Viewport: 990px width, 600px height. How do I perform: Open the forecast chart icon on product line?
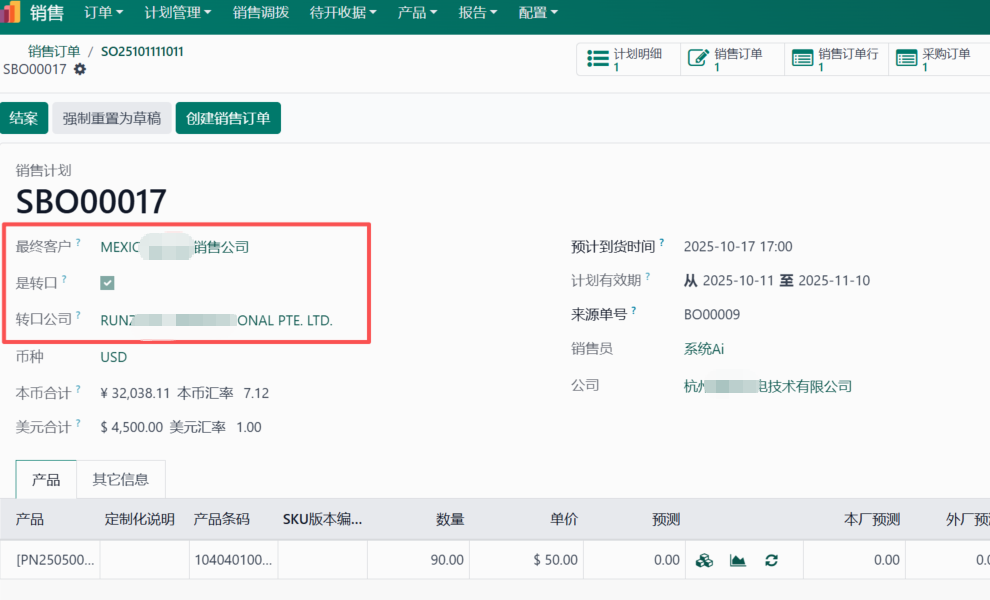(737, 560)
